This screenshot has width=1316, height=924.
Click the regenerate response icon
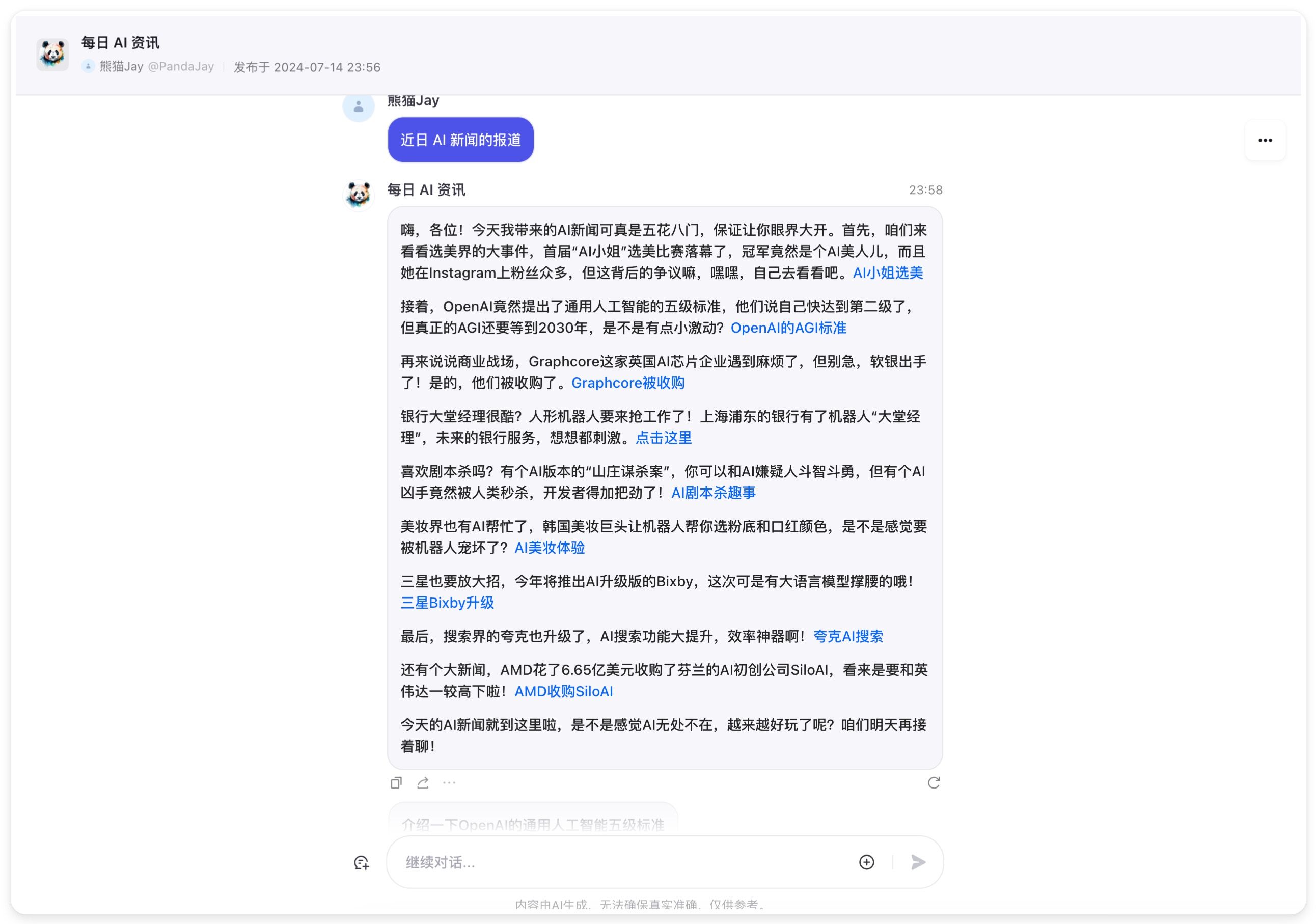pyautogui.click(x=933, y=783)
